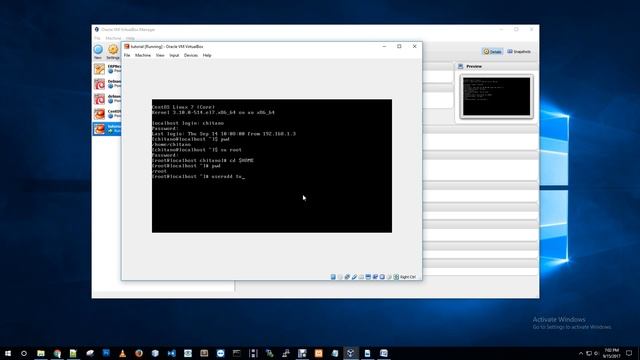Select the CentOS VM in Manager list
Image resolution: width=640 pixels, height=360 pixels.
(107, 113)
